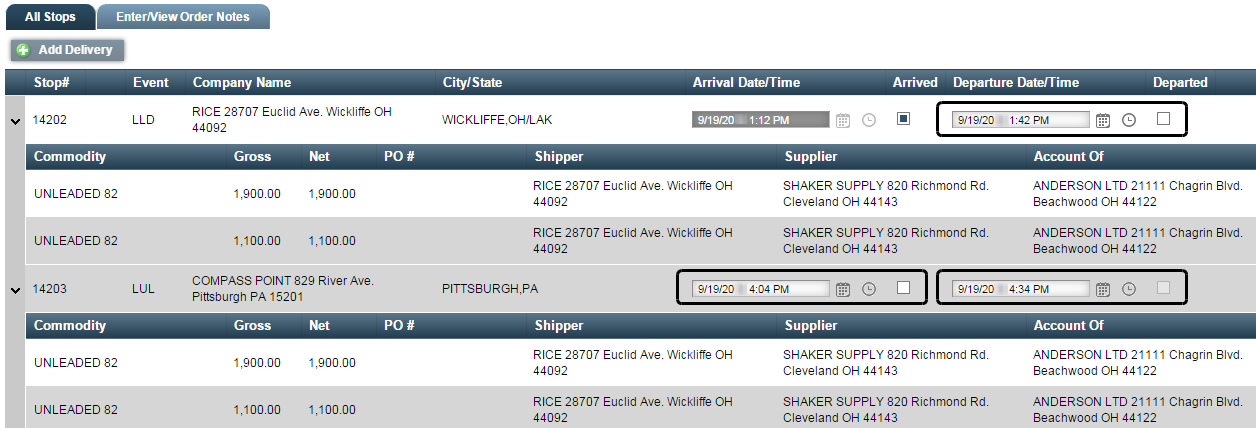
Task: Check the Arrived checkbox for stop 14203
Action: click(x=903, y=288)
